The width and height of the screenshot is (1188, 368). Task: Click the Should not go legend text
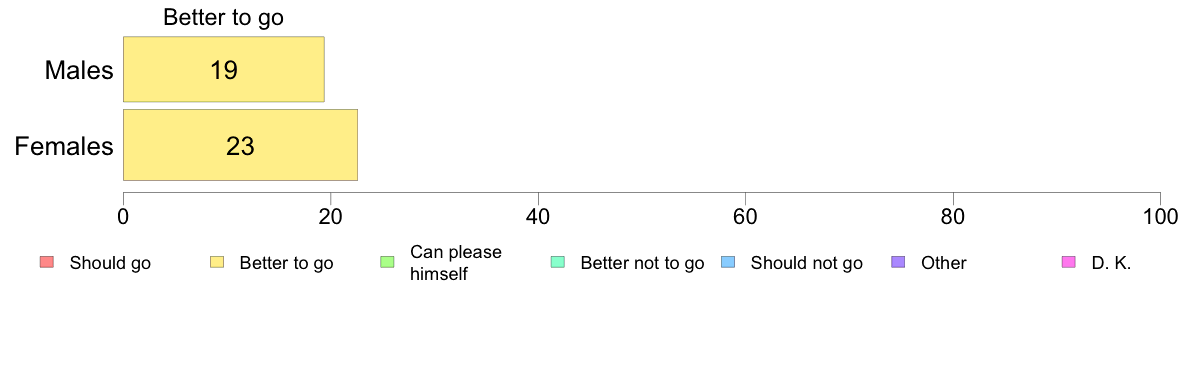tap(806, 264)
